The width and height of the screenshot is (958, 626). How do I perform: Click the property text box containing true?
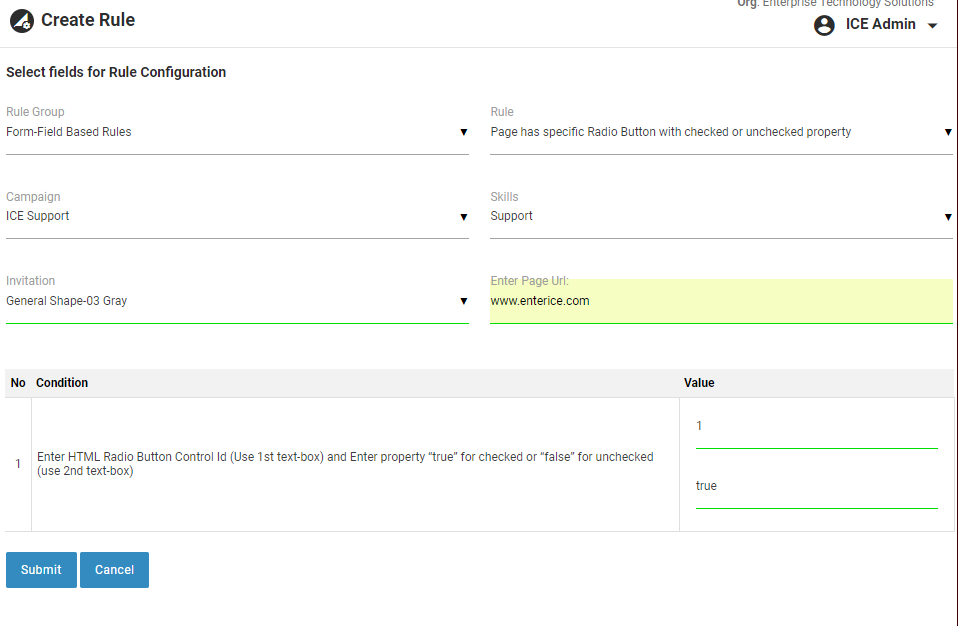816,487
